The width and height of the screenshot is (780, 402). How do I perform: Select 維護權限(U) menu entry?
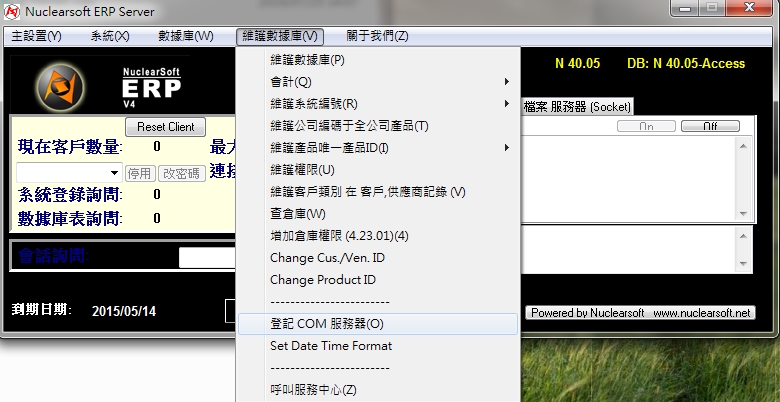(378, 170)
